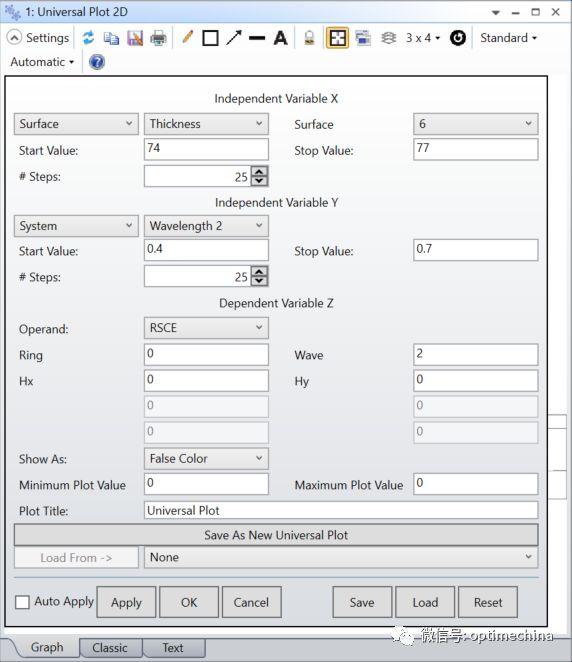572x662 pixels.
Task: Open the 3 x 4 grid dropdown
Action: pyautogui.click(x=423, y=38)
